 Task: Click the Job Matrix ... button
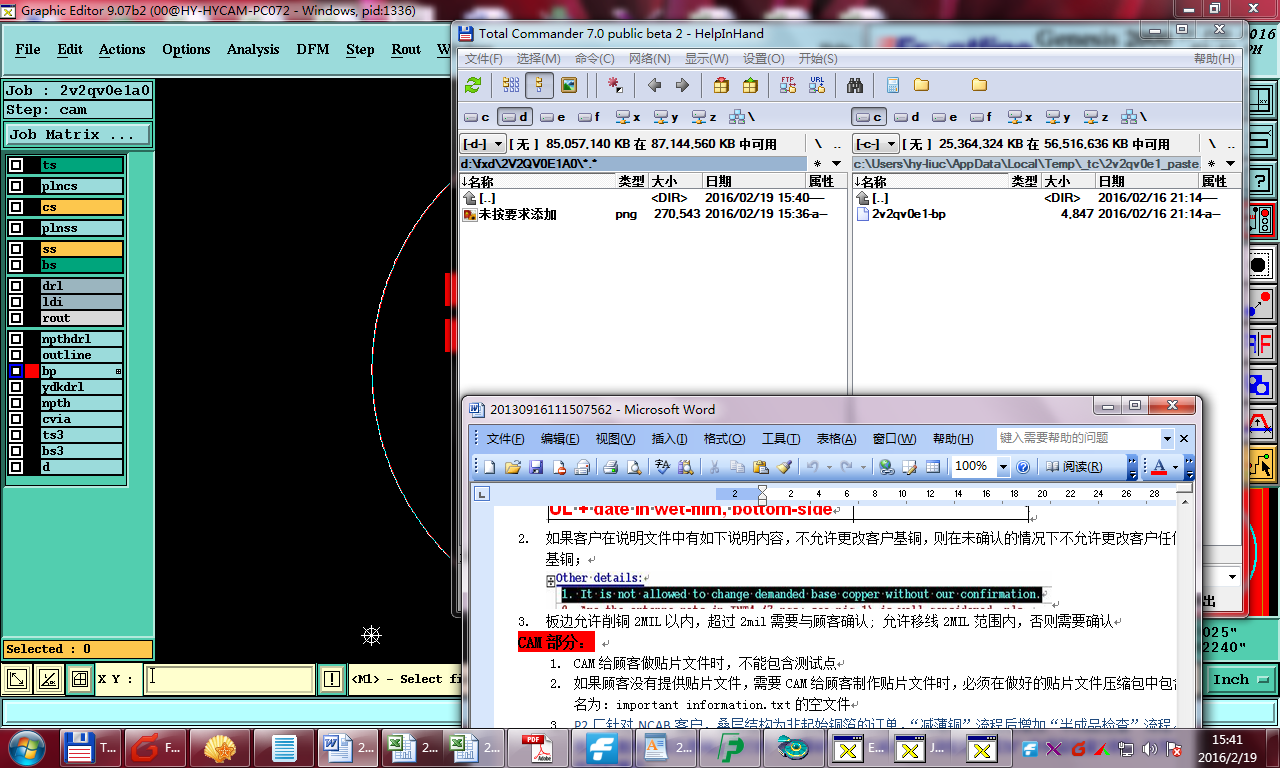[x=79, y=134]
